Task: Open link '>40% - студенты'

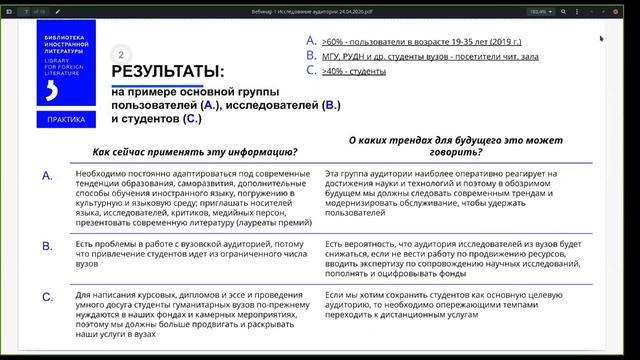Action: click(353, 71)
